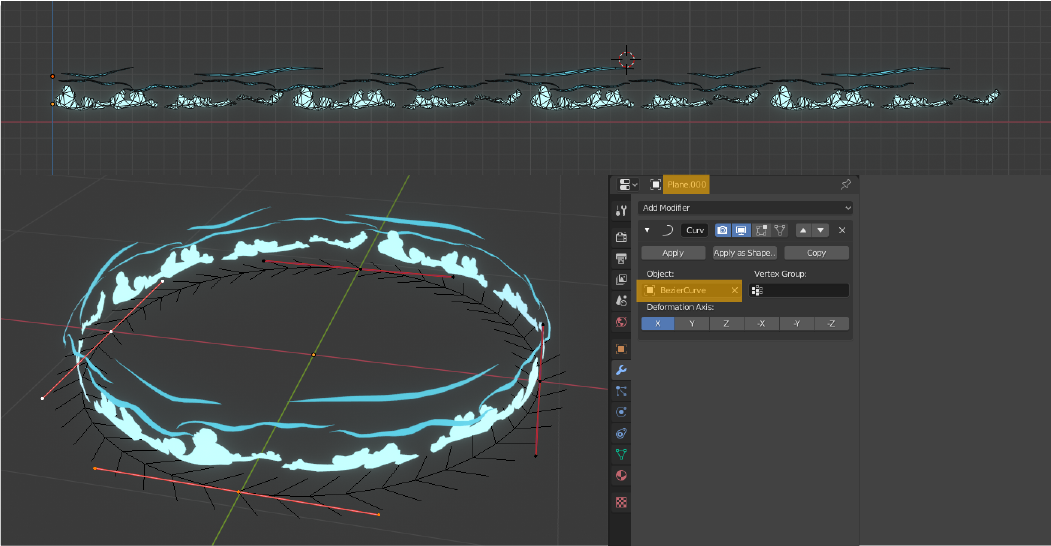The width and height of the screenshot is (1051, 546).
Task: Toggle Curve modifier viewport display (monitor icon)
Action: [x=741, y=230]
